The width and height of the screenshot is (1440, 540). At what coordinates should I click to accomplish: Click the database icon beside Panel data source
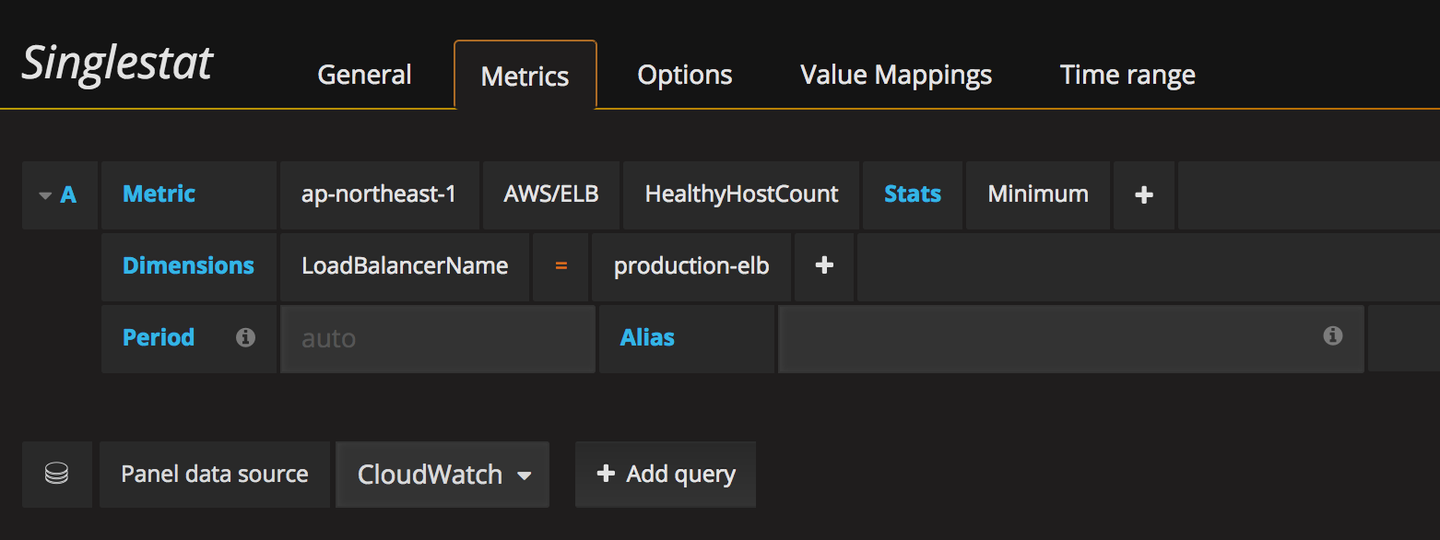(57, 474)
